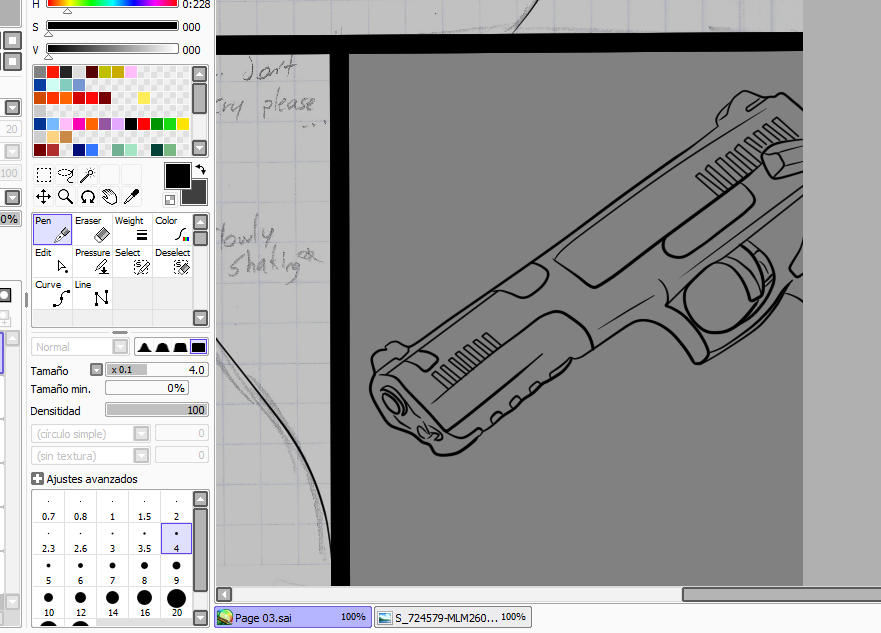Viewport: 881px width, 633px height.
Task: Open the círculo simple brush shape dropdown
Action: (141, 434)
